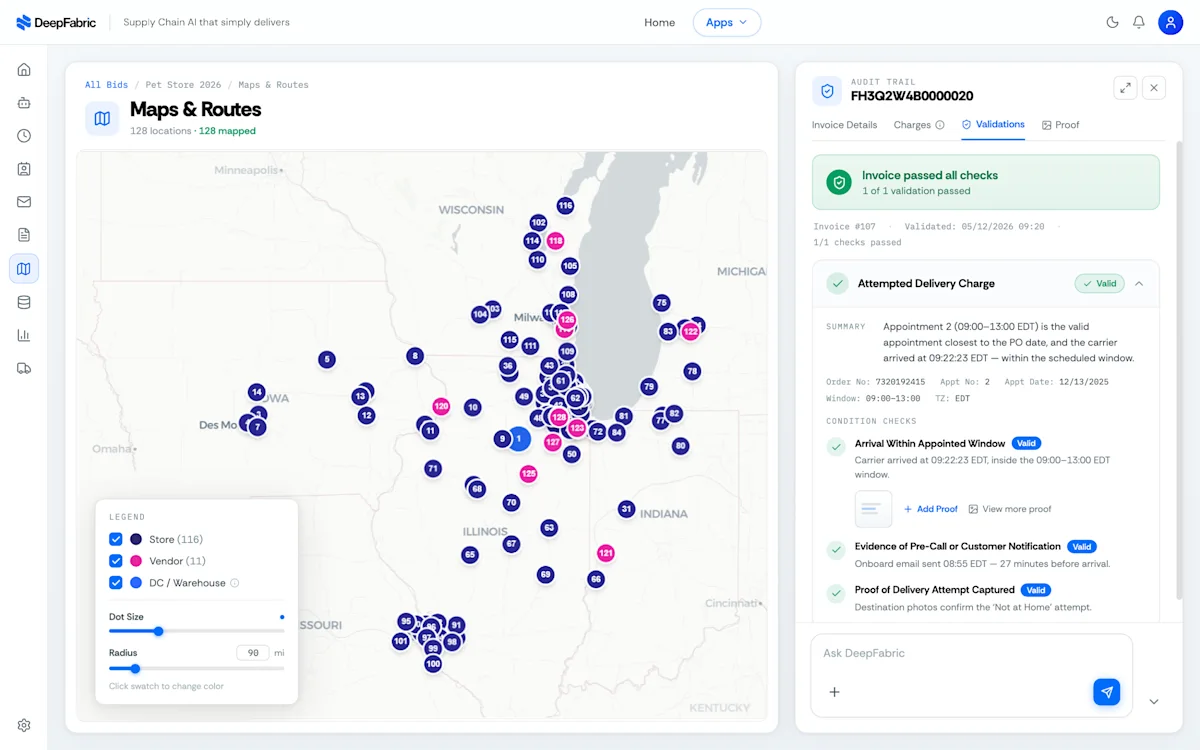Open the Home icon in the sidebar

pos(24,70)
